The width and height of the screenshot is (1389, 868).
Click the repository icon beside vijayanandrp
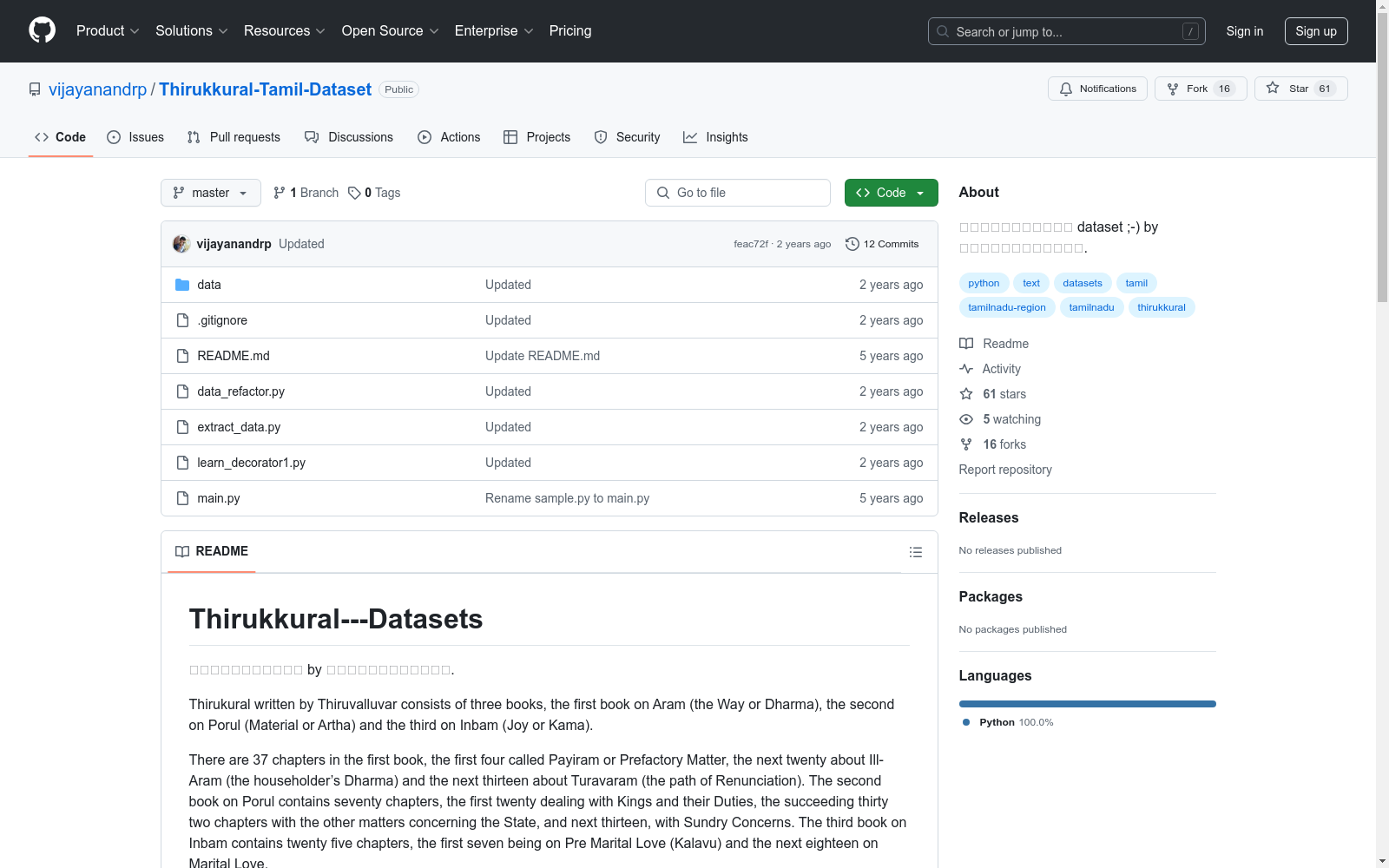point(35,89)
